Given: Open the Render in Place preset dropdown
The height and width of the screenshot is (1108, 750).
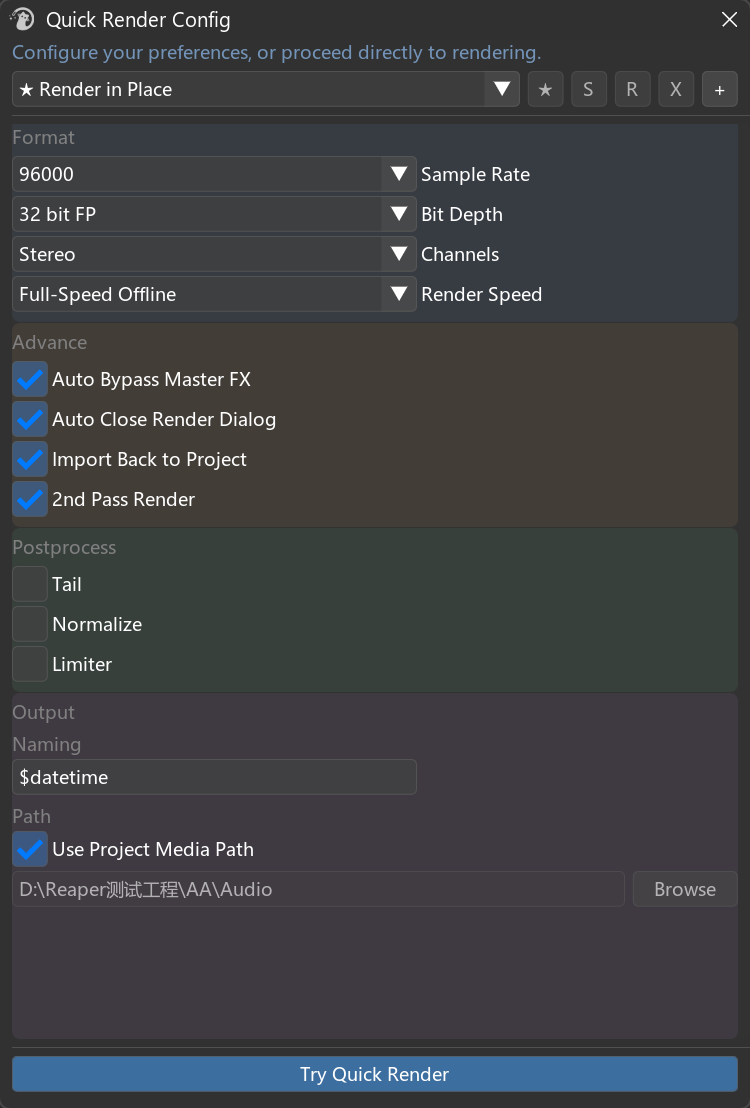Looking at the screenshot, I should click(x=266, y=90).
